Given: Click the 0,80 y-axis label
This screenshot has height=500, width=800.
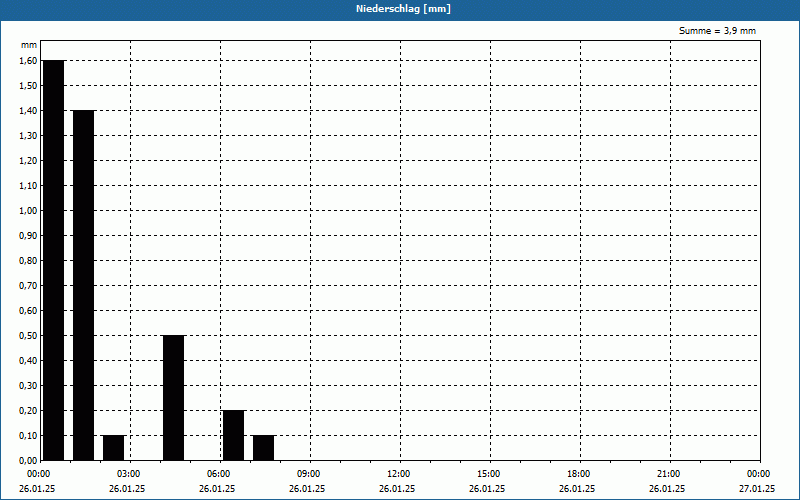Looking at the screenshot, I should (28, 261).
